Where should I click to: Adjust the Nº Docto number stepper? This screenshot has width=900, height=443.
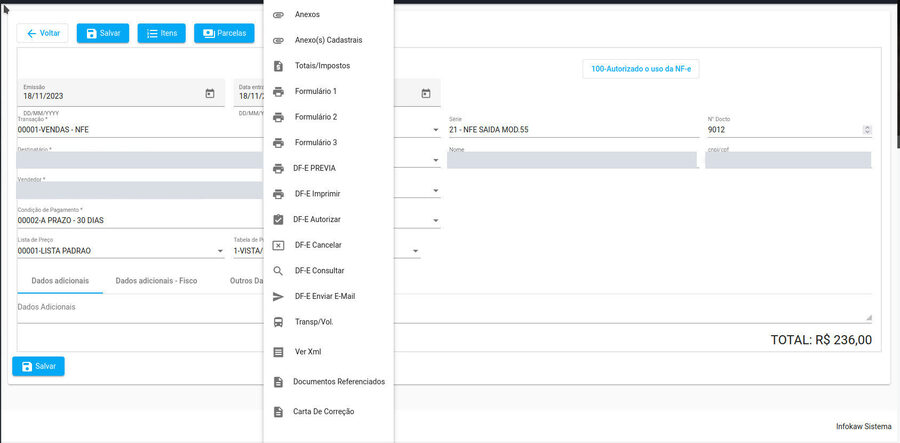(867, 130)
